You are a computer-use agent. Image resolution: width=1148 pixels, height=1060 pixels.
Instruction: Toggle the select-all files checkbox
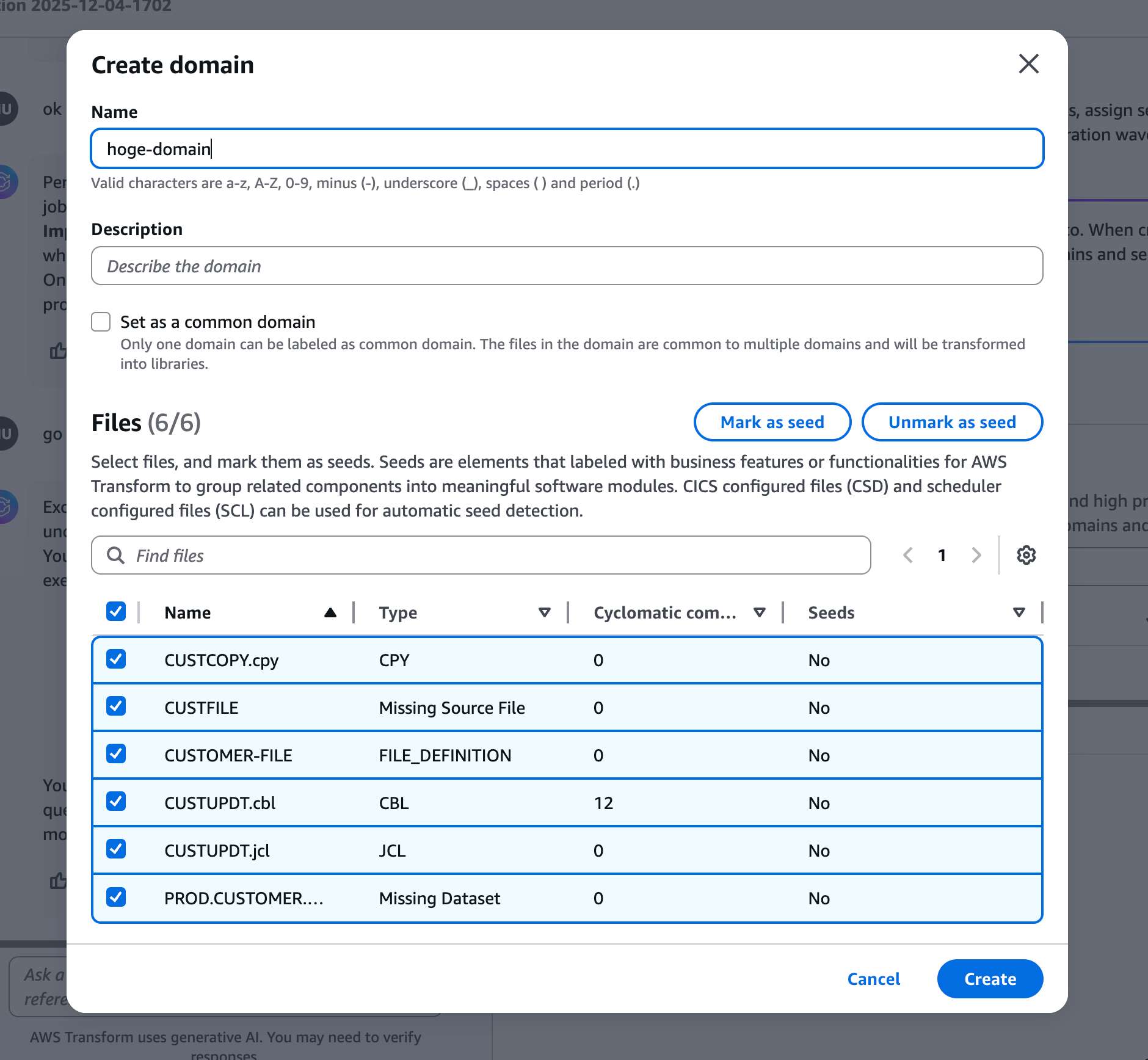click(x=116, y=611)
